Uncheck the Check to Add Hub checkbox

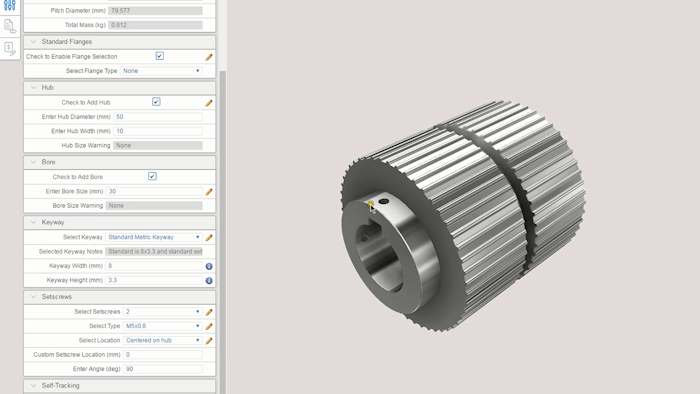point(156,102)
